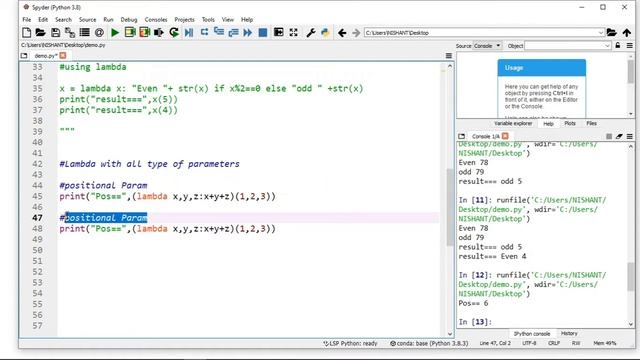Click the In [13] console prompt
Image resolution: width=640 pixels, height=360 pixels.
(475, 322)
